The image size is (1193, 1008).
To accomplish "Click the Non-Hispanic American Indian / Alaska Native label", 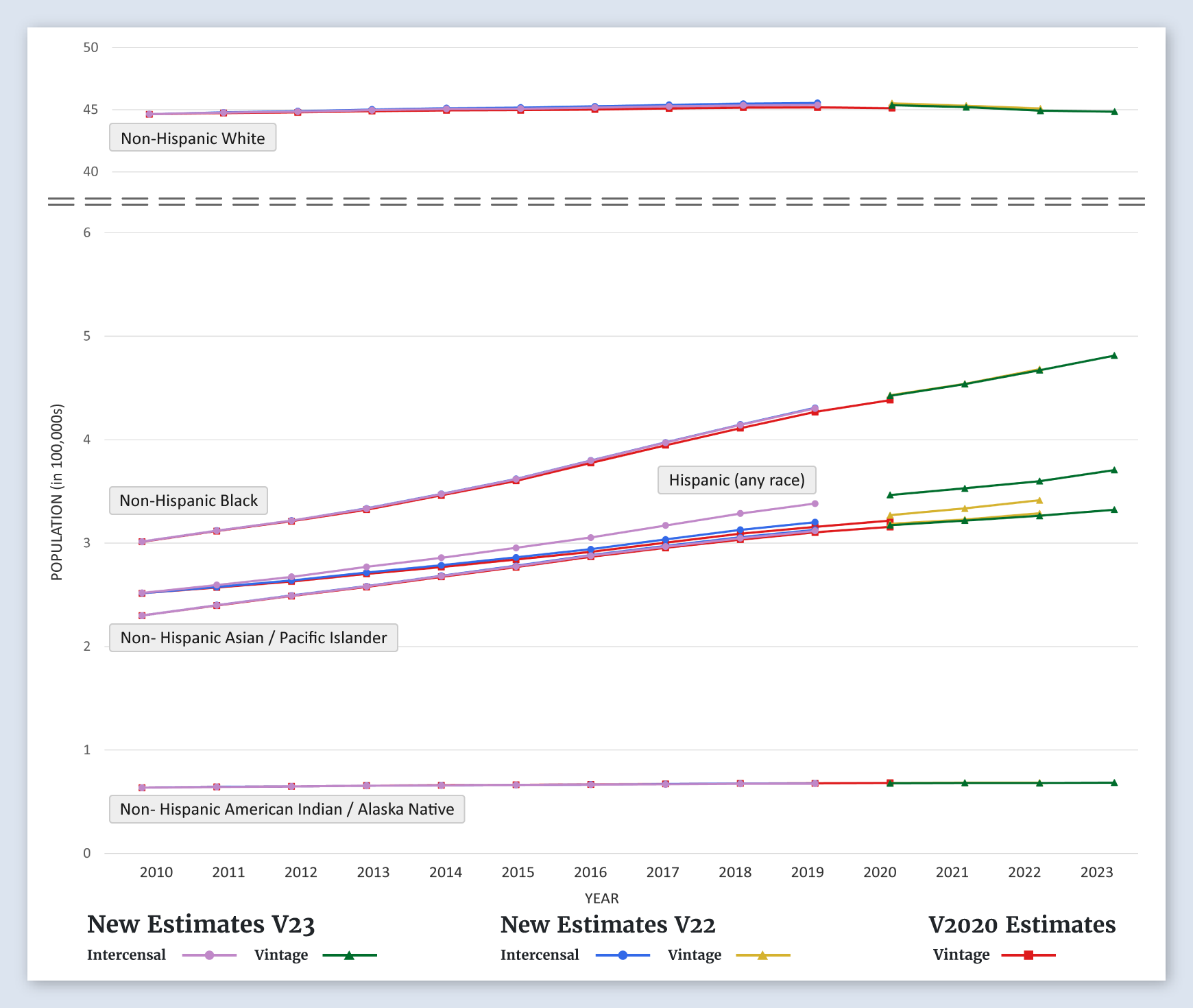I will point(287,809).
